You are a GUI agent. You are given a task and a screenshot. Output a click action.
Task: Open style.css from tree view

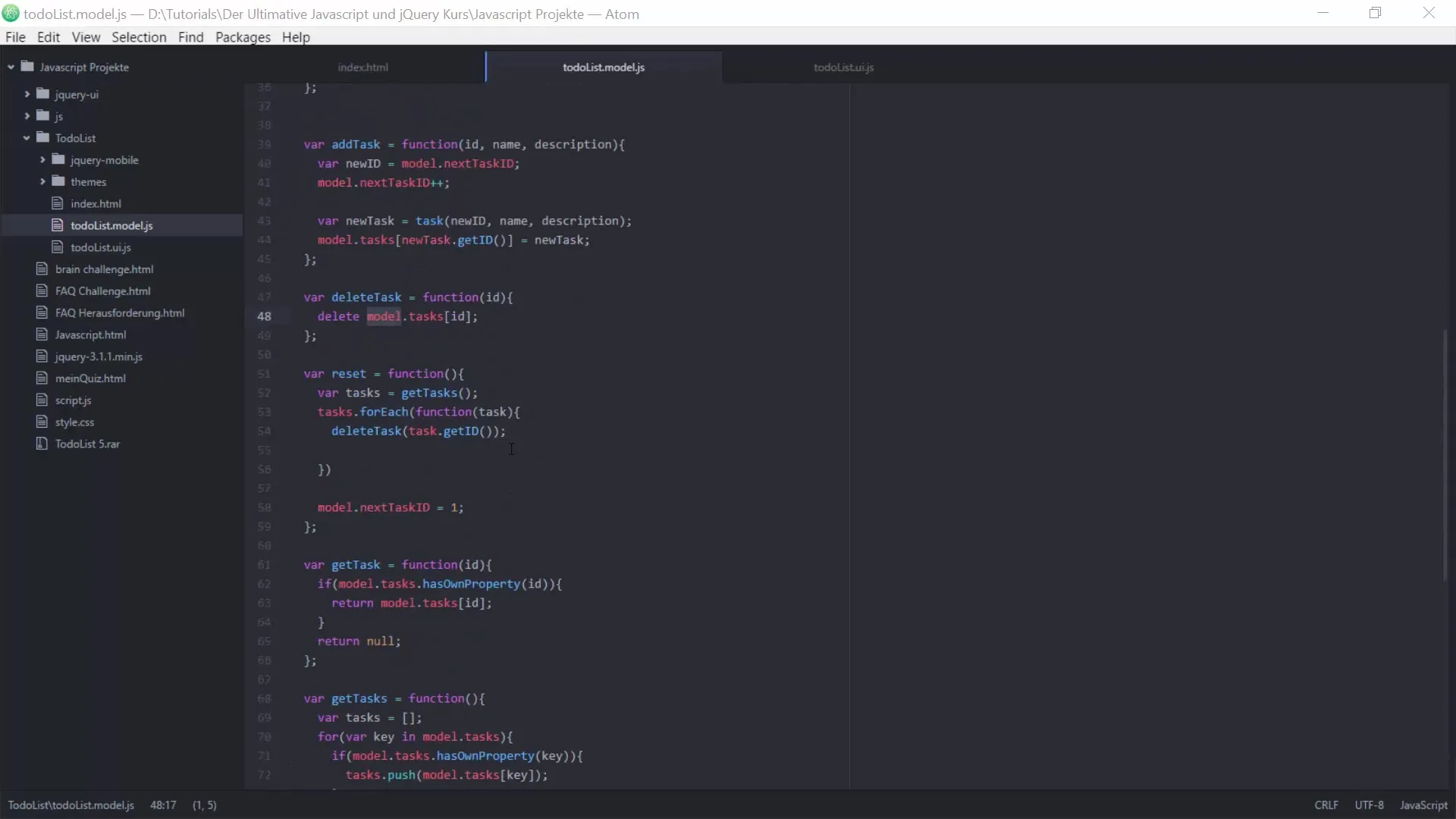[x=74, y=422]
